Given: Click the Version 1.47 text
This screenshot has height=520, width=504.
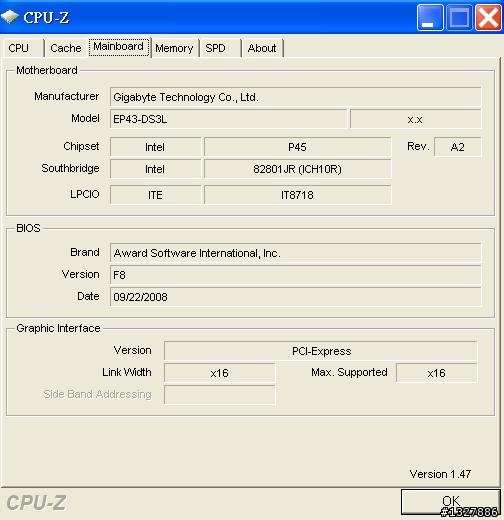Looking at the screenshot, I should [440, 474].
